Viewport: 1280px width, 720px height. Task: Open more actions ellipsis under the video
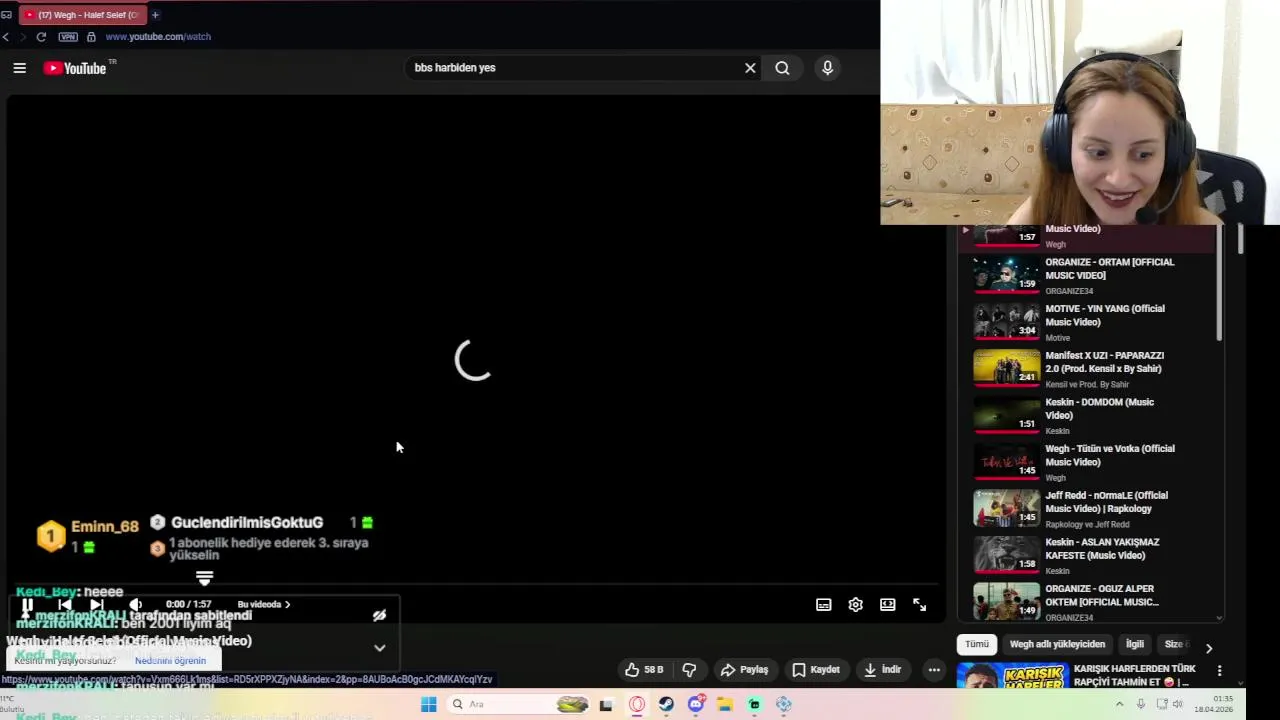pos(934,670)
